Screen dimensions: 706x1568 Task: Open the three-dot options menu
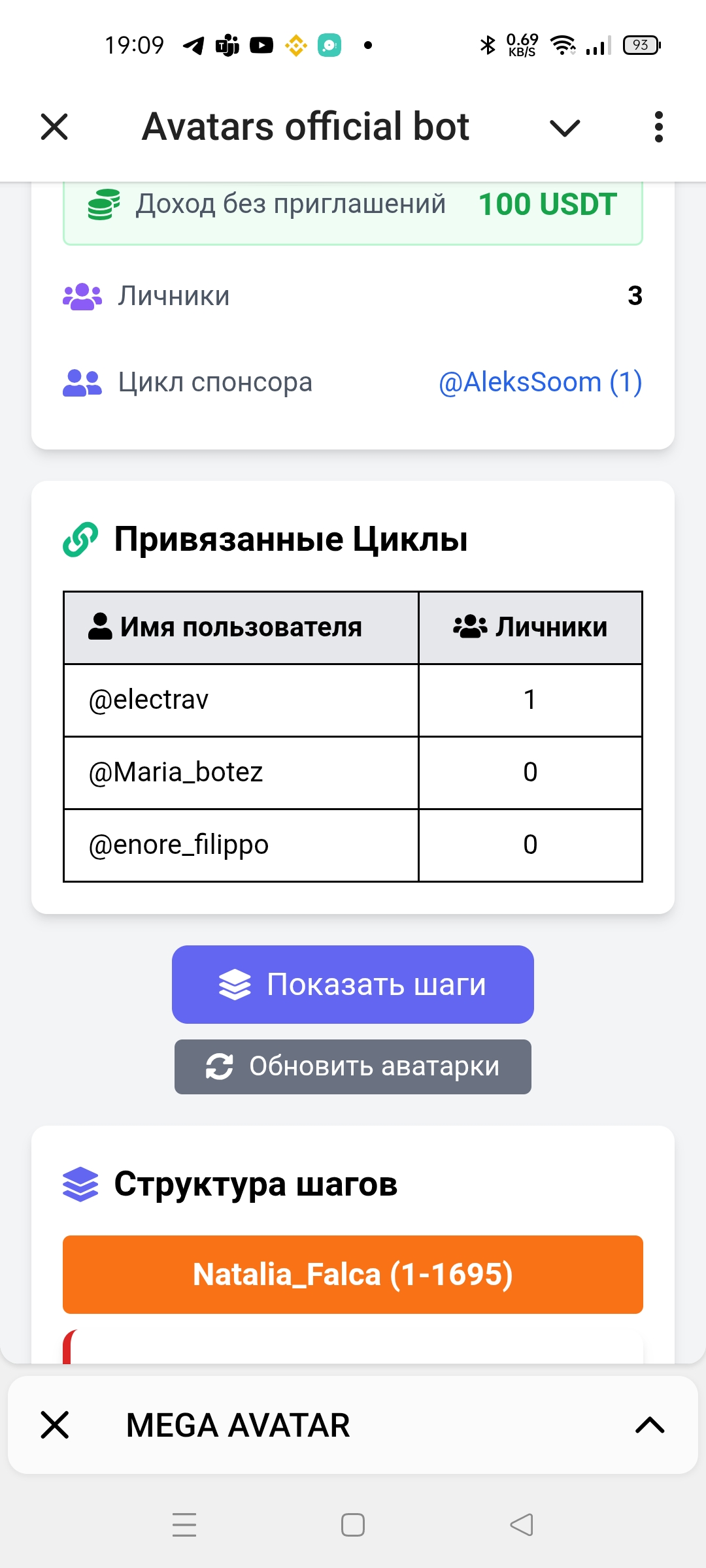tap(658, 127)
